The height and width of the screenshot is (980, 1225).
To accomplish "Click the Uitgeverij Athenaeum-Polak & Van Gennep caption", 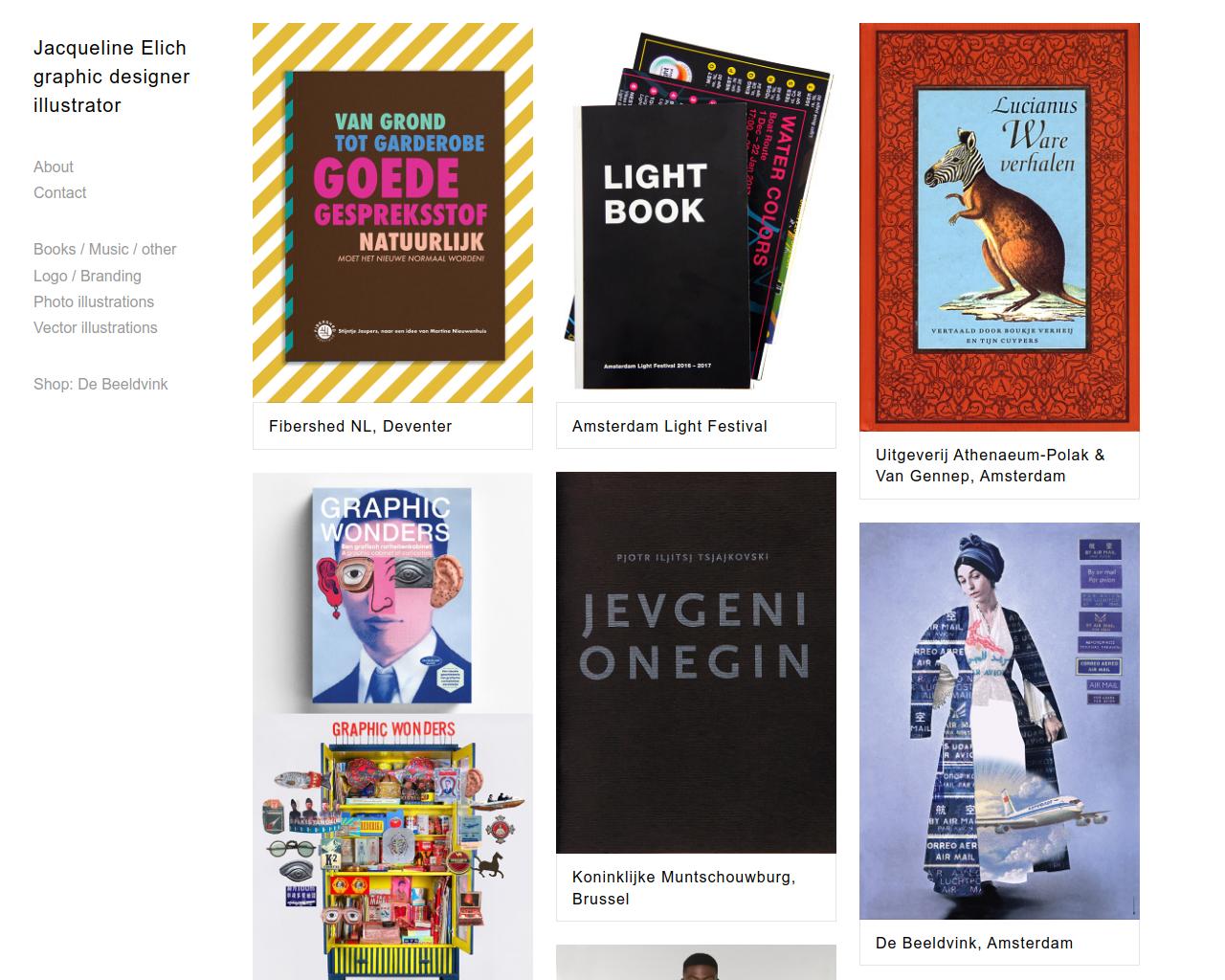I will 991,465.
